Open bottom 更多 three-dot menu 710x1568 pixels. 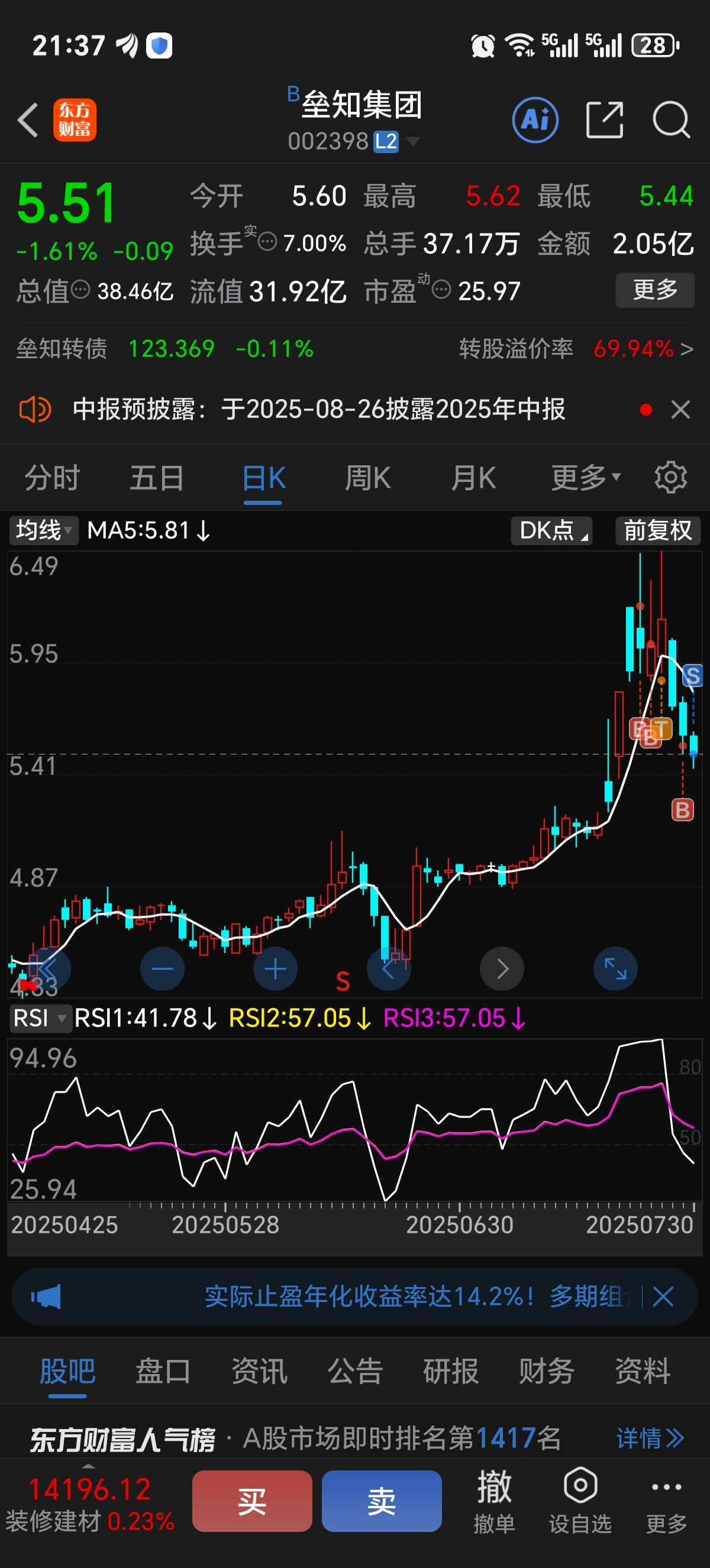[666, 1501]
